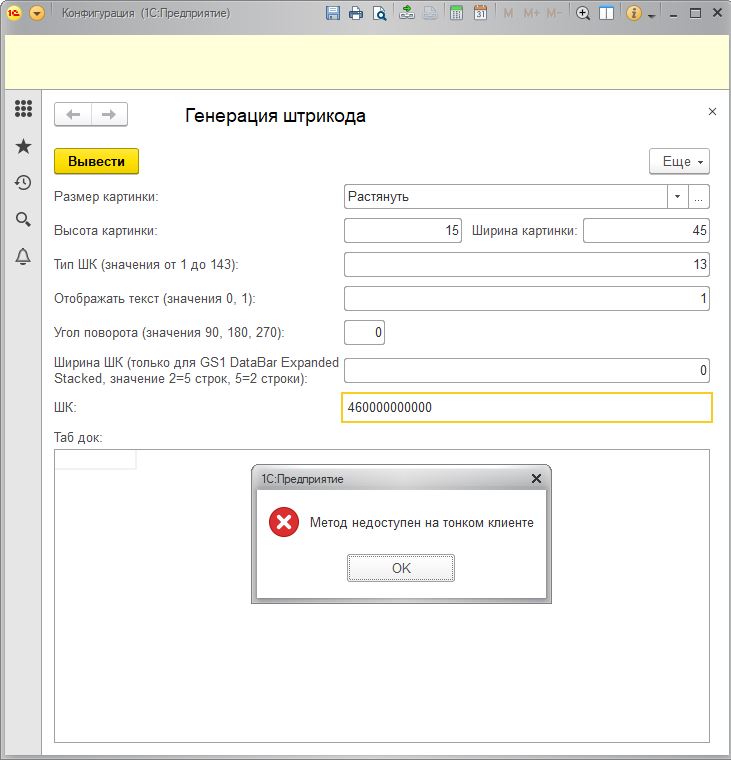Open the Calculator icon
Viewport: 731px width, 760px height.
456,13
